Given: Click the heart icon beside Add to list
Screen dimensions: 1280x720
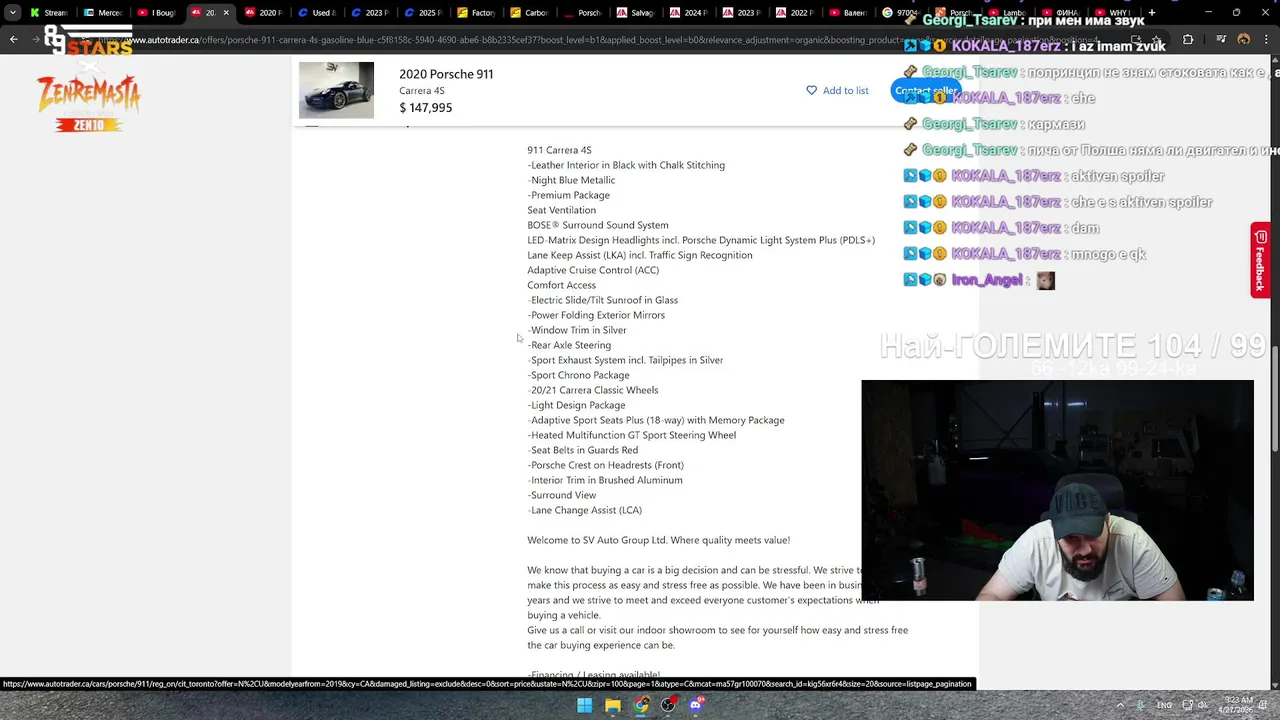Looking at the screenshot, I should (x=811, y=90).
